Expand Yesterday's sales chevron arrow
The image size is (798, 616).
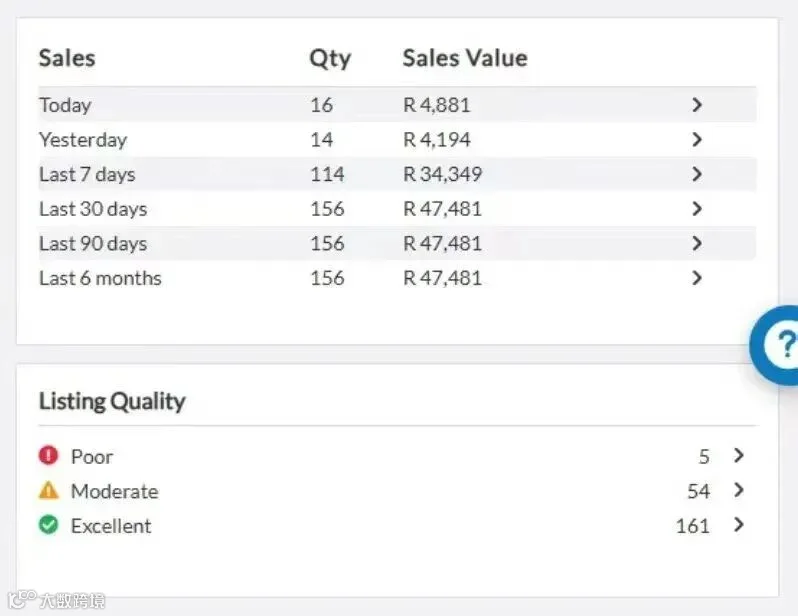pyautogui.click(x=697, y=139)
